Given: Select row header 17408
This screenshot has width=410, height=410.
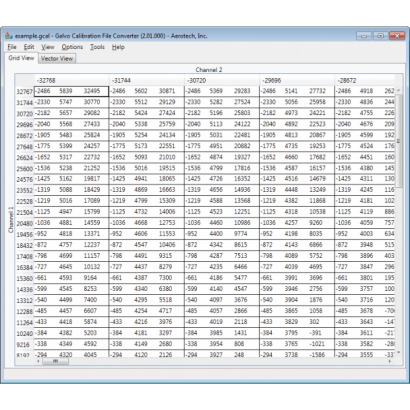Looking at the screenshot, I should pos(25,256).
